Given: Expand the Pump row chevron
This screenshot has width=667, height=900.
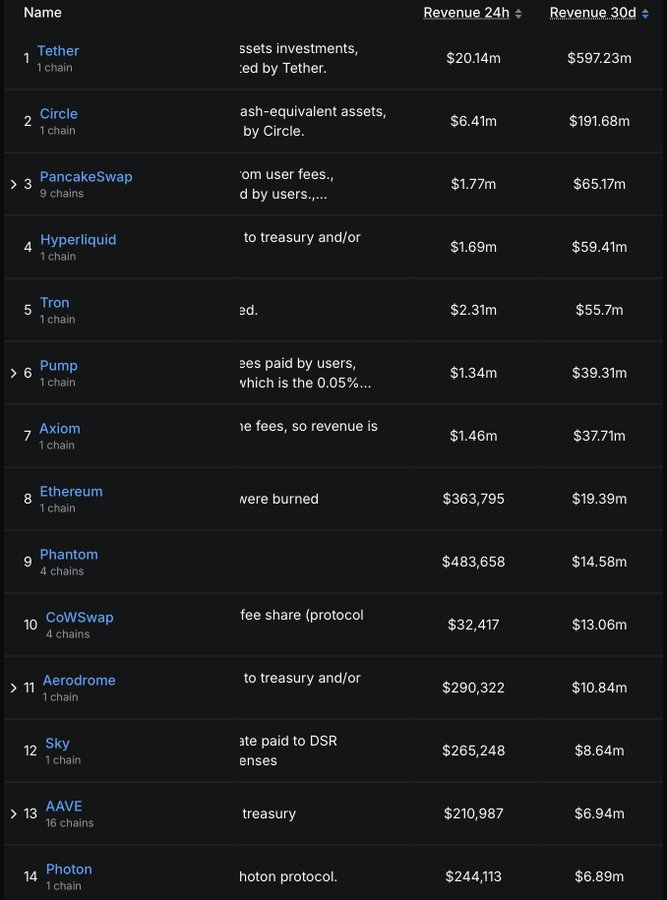Looking at the screenshot, I should pos(13,373).
